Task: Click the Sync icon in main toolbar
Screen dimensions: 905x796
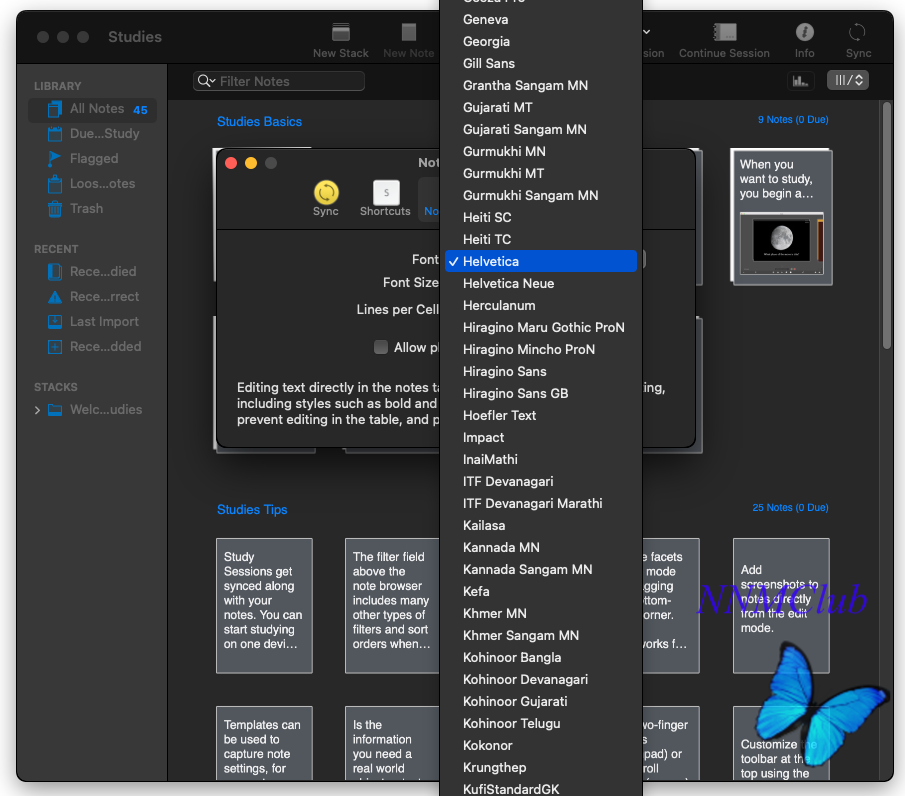Action: pos(857,32)
